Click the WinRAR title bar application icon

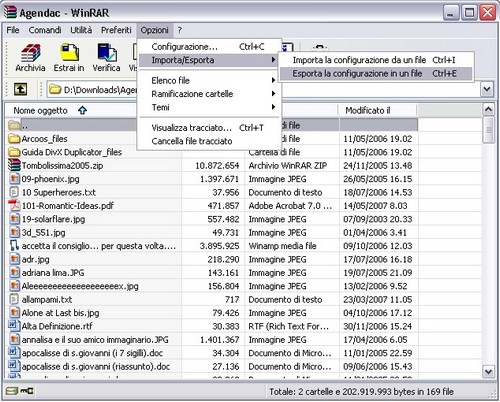point(10,12)
